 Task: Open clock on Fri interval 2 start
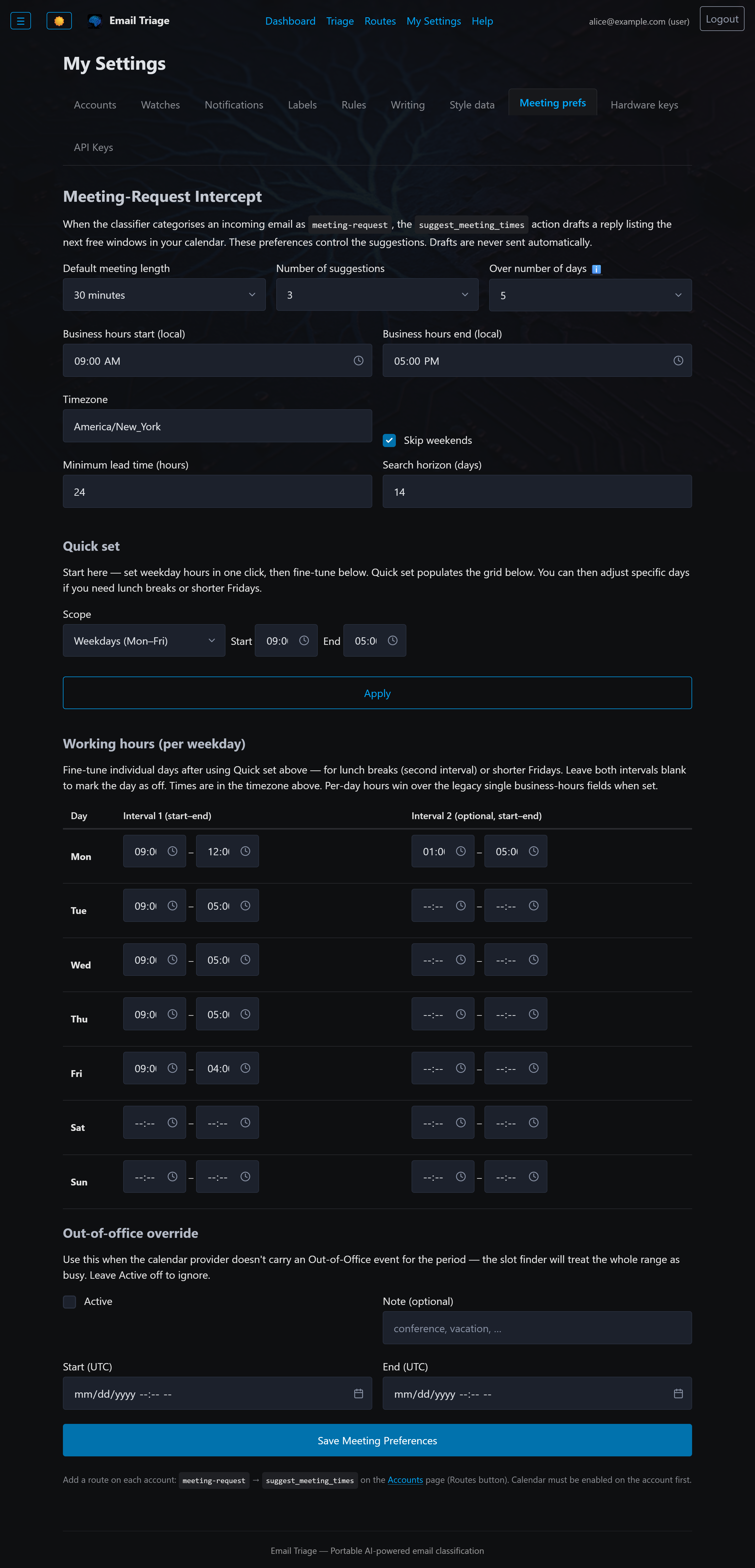pyautogui.click(x=461, y=1068)
